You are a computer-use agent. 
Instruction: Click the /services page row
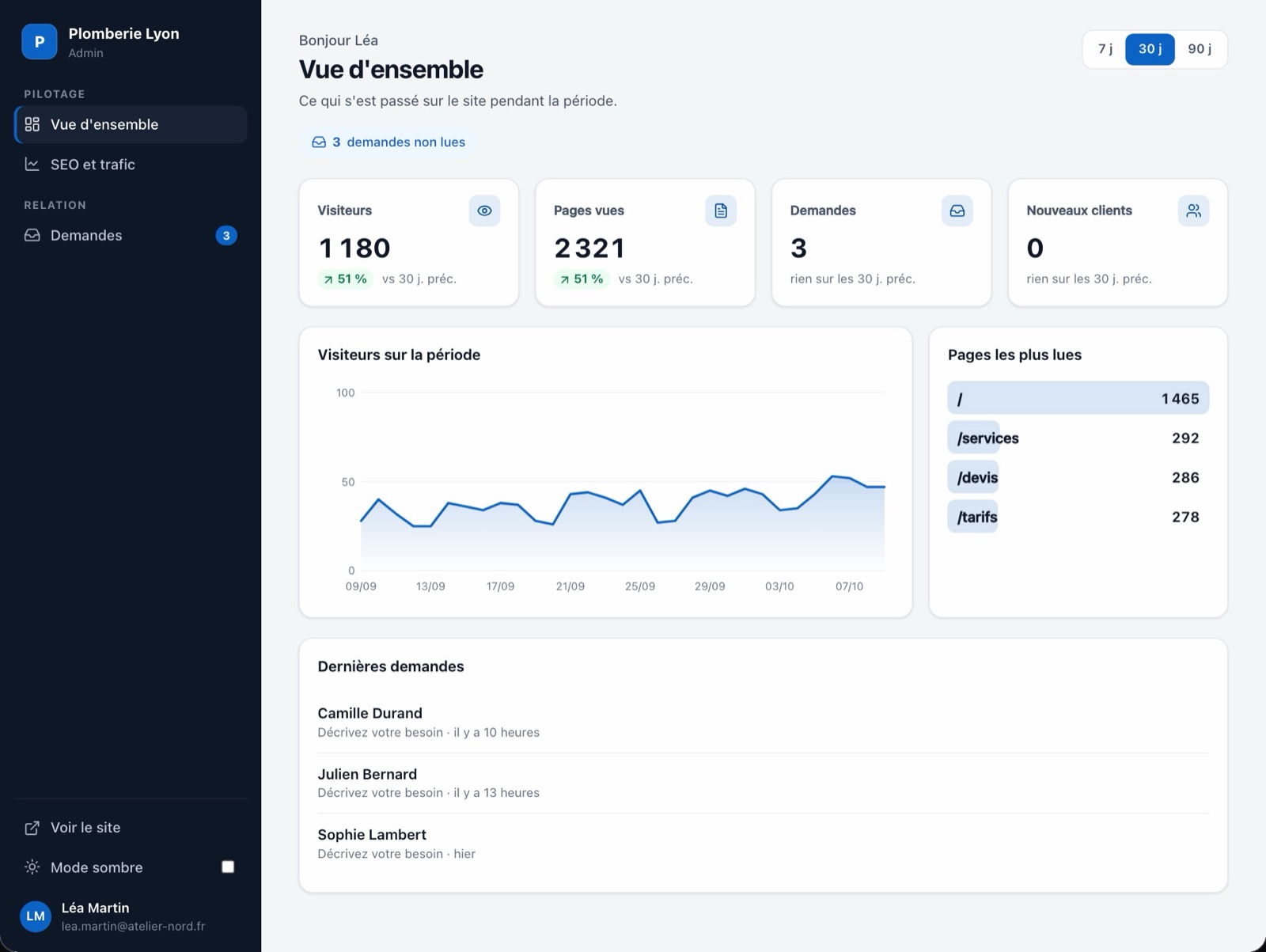pos(1078,438)
